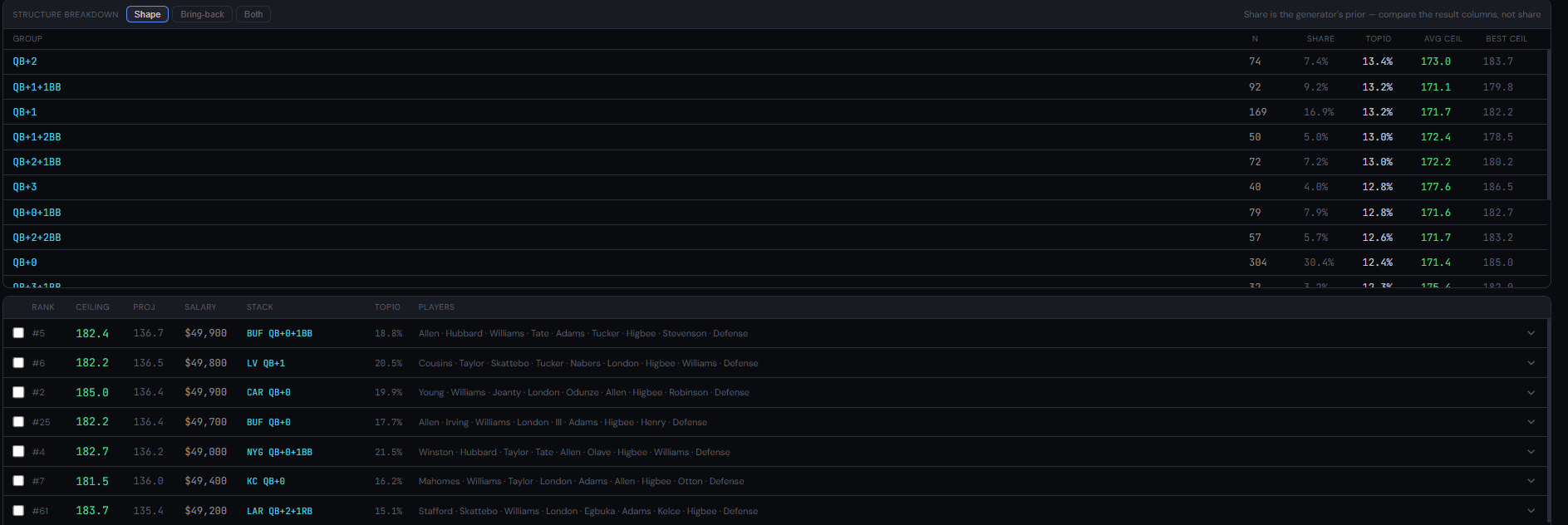Click the PLAYERS column header
This screenshot has height=525, width=1568.
(436, 307)
